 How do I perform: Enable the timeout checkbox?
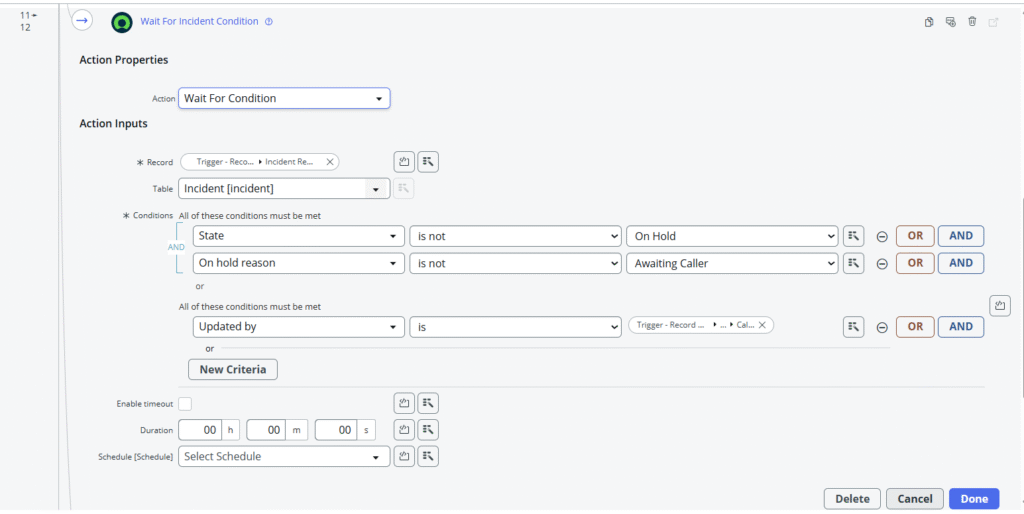pos(185,404)
